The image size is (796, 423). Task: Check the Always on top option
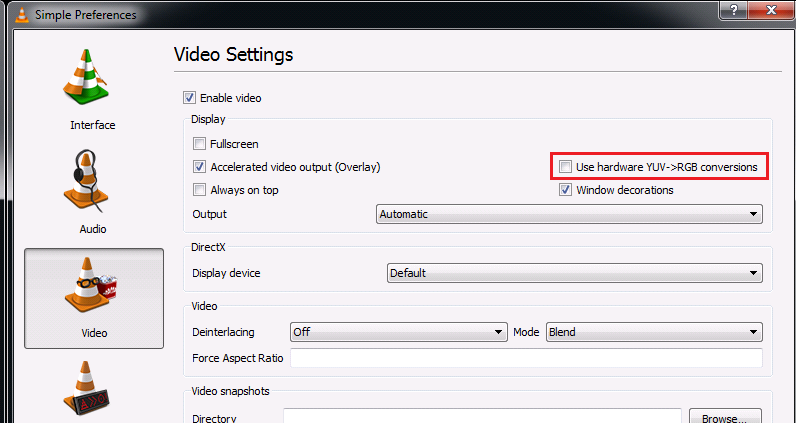pyautogui.click(x=200, y=190)
